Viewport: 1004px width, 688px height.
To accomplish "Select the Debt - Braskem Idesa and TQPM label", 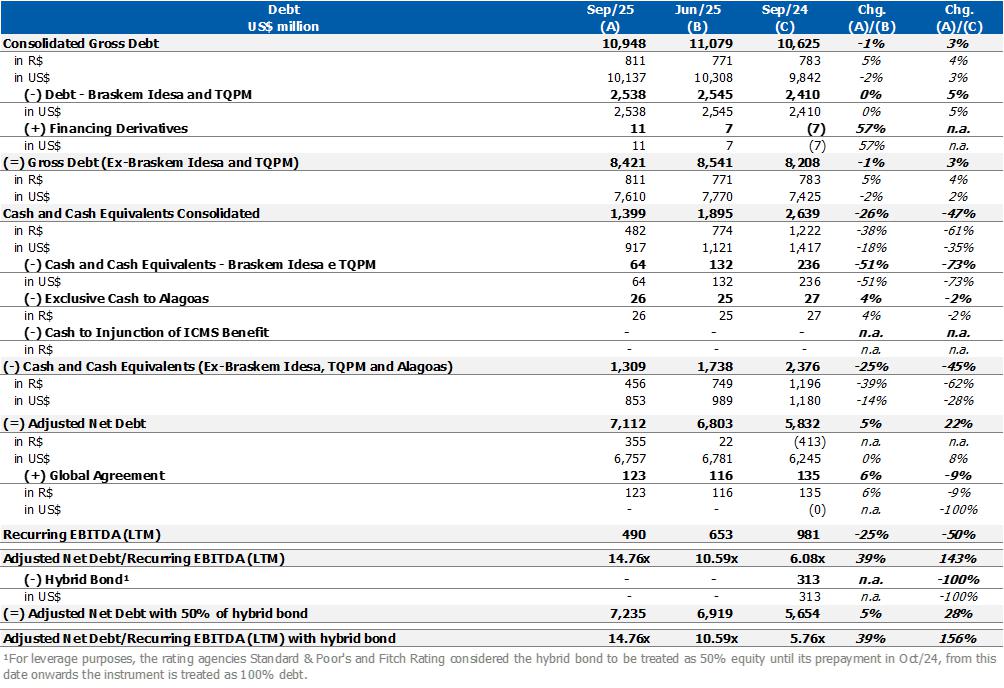I will click(137, 95).
